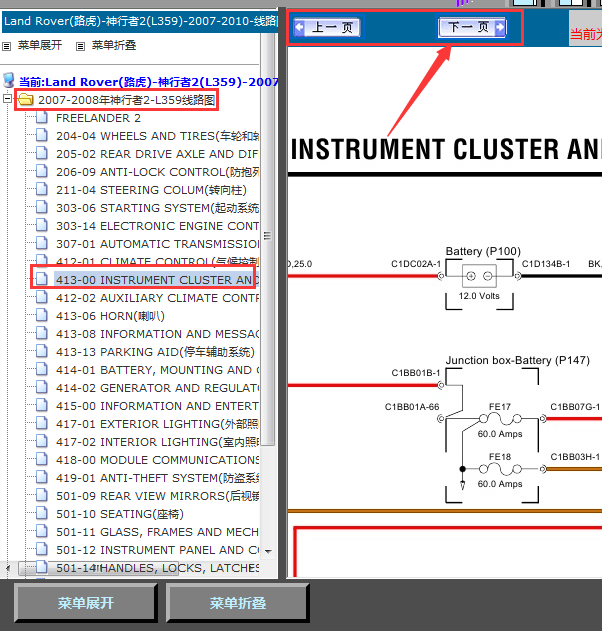Click the bottom 菜单折叠 button
The width and height of the screenshot is (602, 634).
237,603
